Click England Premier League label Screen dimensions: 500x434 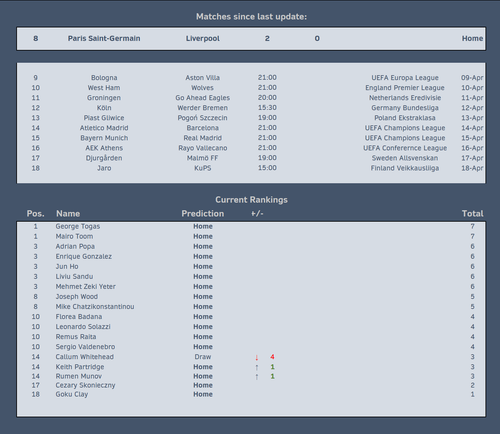pos(405,88)
